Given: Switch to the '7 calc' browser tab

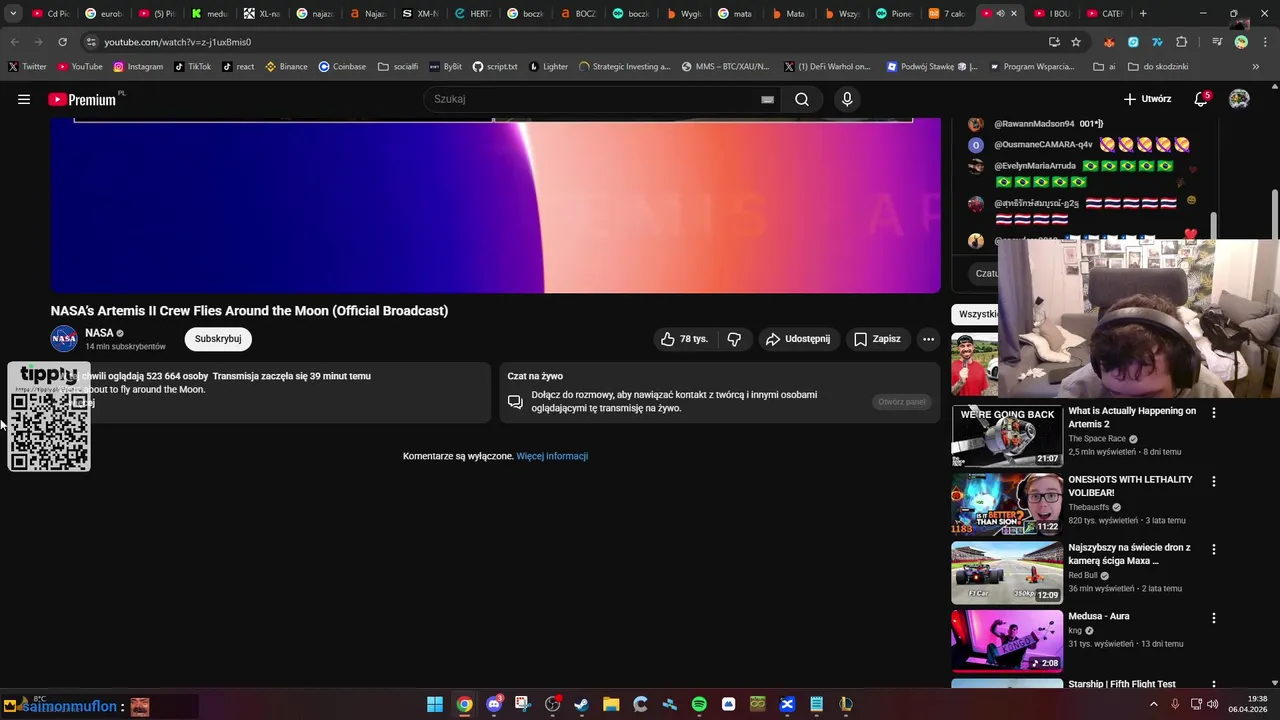Looking at the screenshot, I should pos(947,13).
